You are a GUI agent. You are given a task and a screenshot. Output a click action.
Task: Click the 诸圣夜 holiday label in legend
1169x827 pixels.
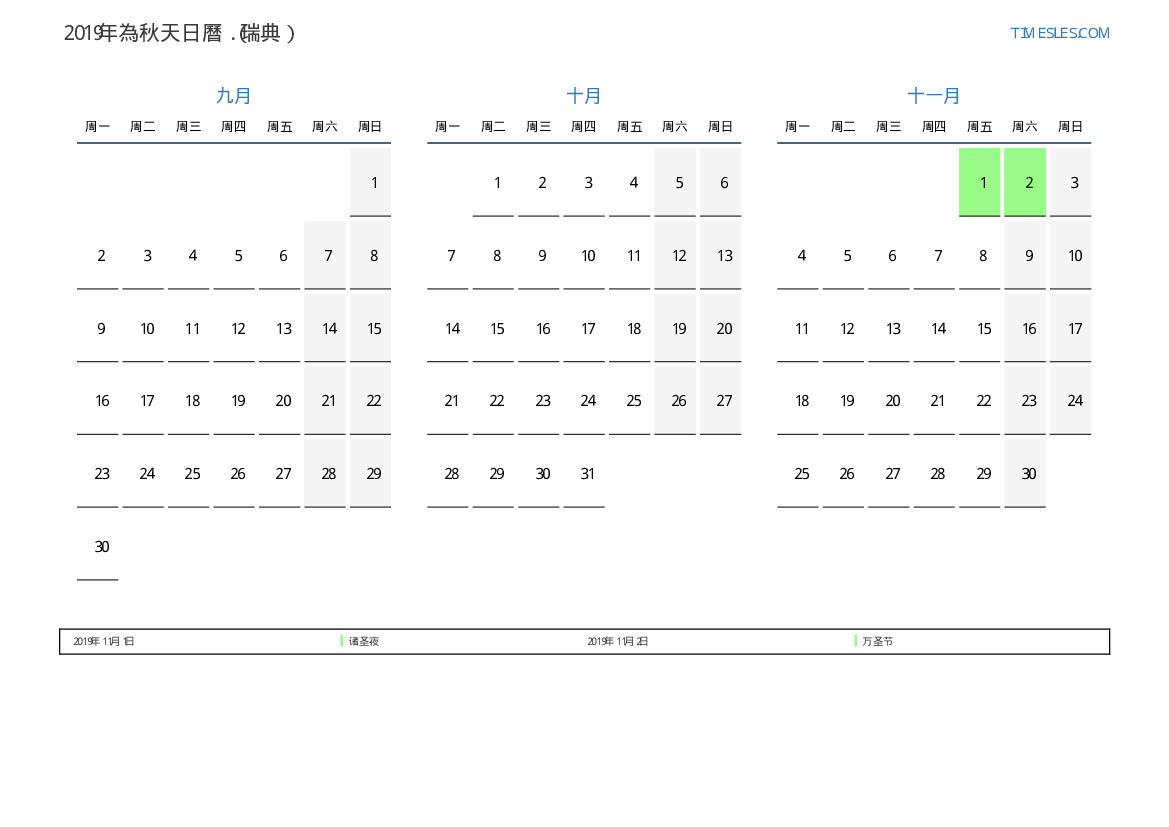364,641
